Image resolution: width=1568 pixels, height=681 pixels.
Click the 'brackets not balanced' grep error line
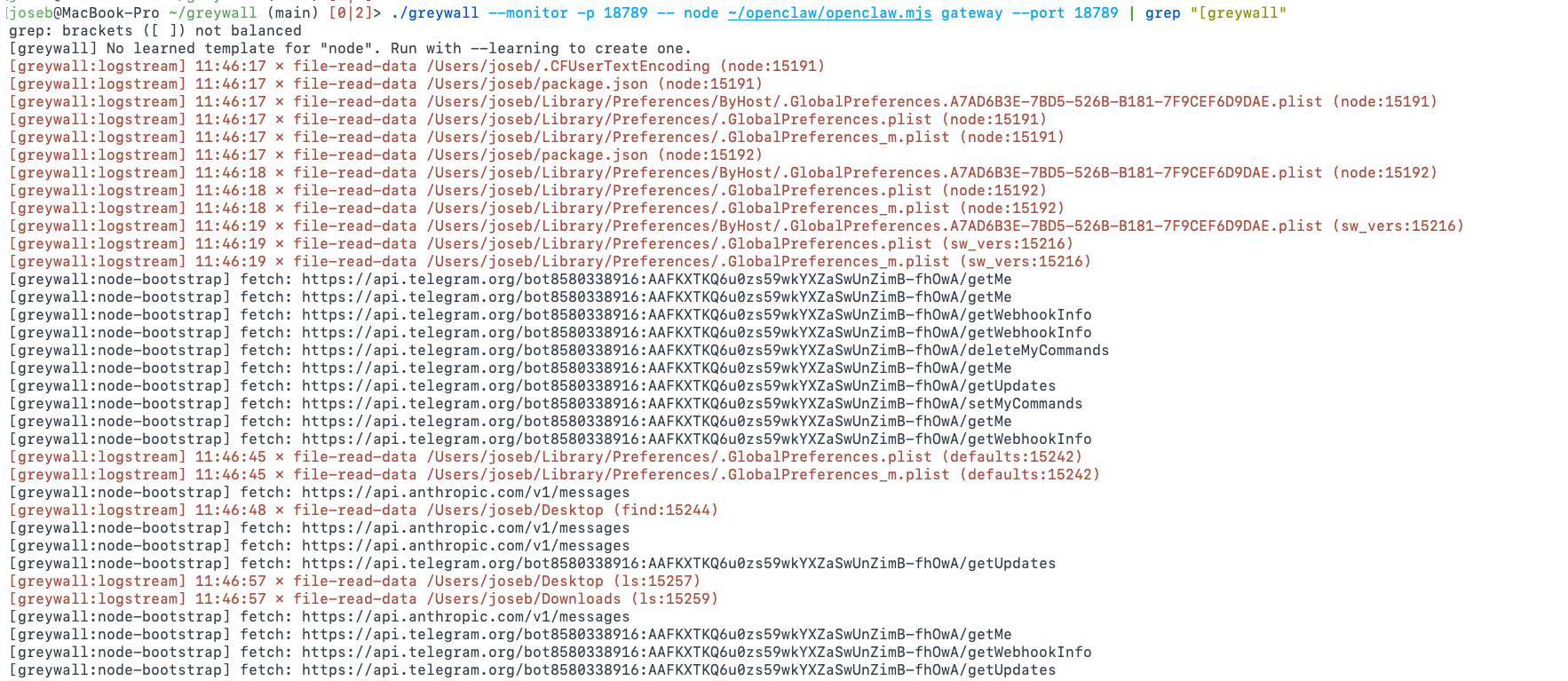pos(155,31)
